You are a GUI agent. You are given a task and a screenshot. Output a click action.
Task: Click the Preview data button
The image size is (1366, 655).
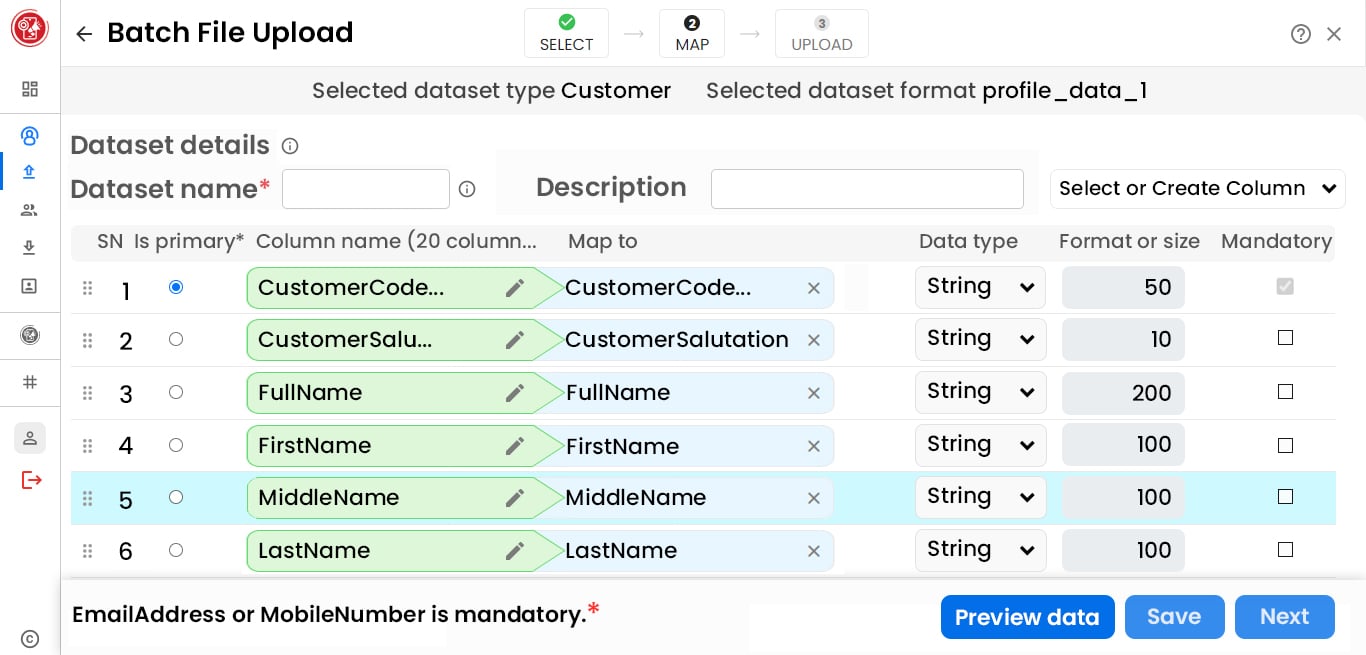1027,617
